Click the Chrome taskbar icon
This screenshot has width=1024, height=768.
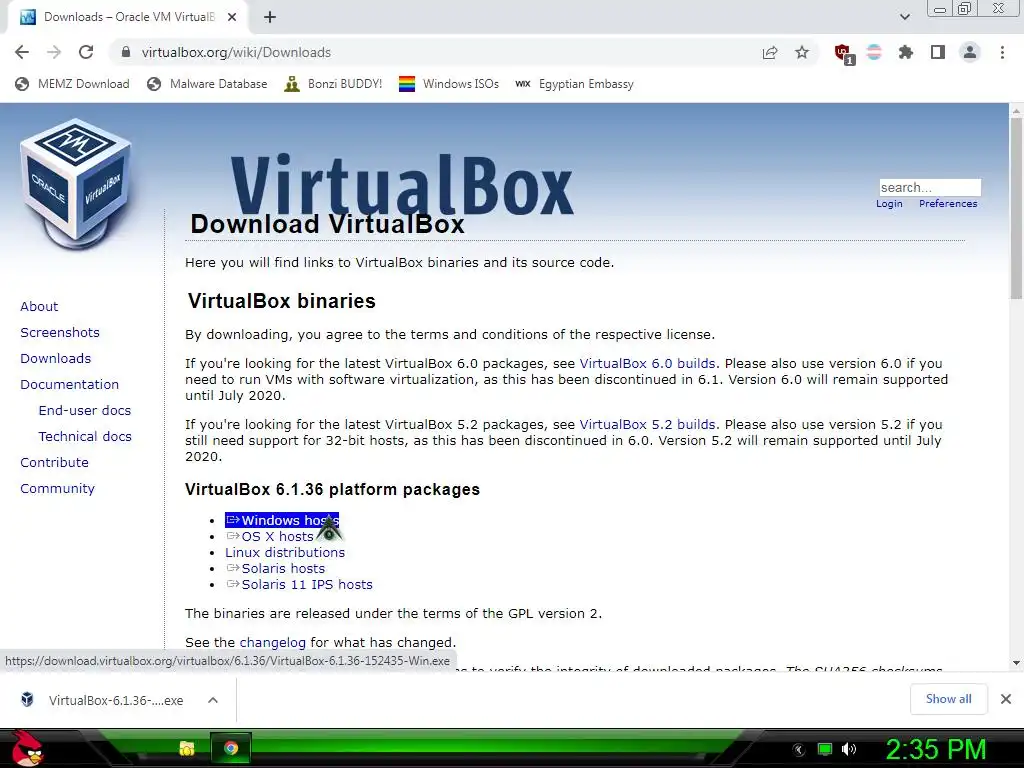231,748
